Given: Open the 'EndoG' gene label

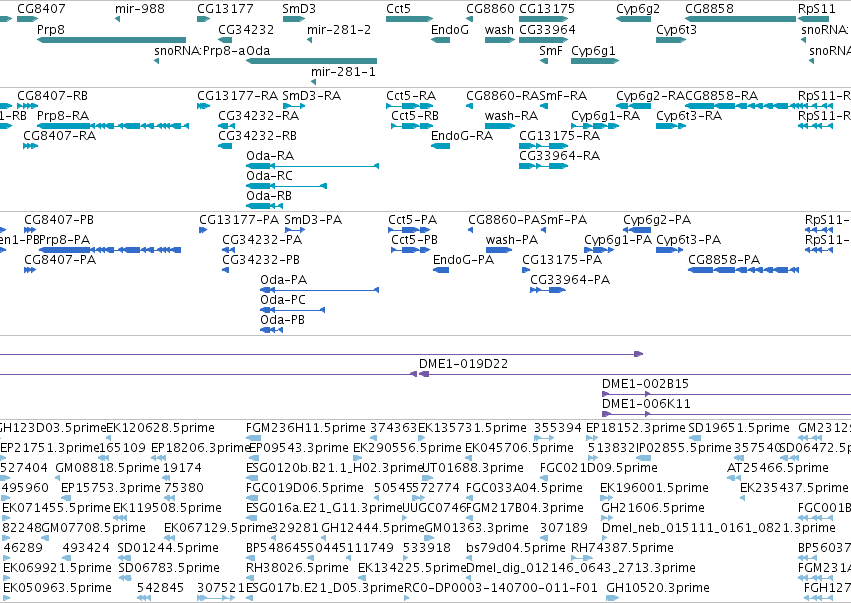Looking at the screenshot, I should click(x=450, y=29).
